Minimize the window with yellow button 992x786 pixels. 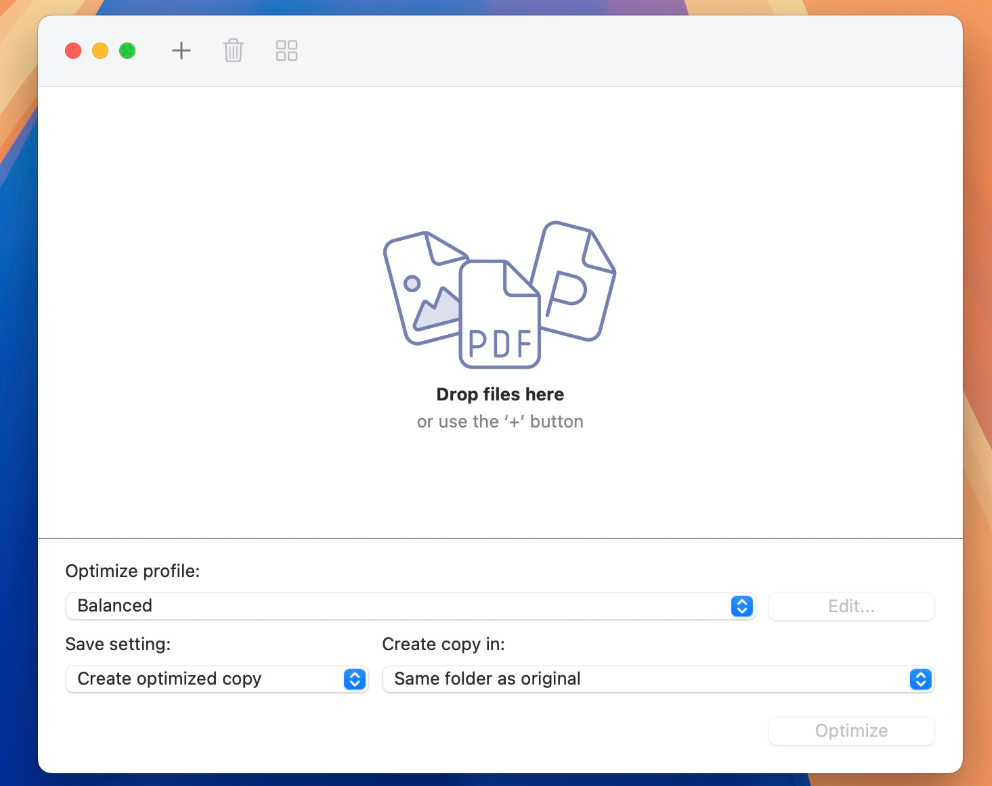tap(100, 51)
